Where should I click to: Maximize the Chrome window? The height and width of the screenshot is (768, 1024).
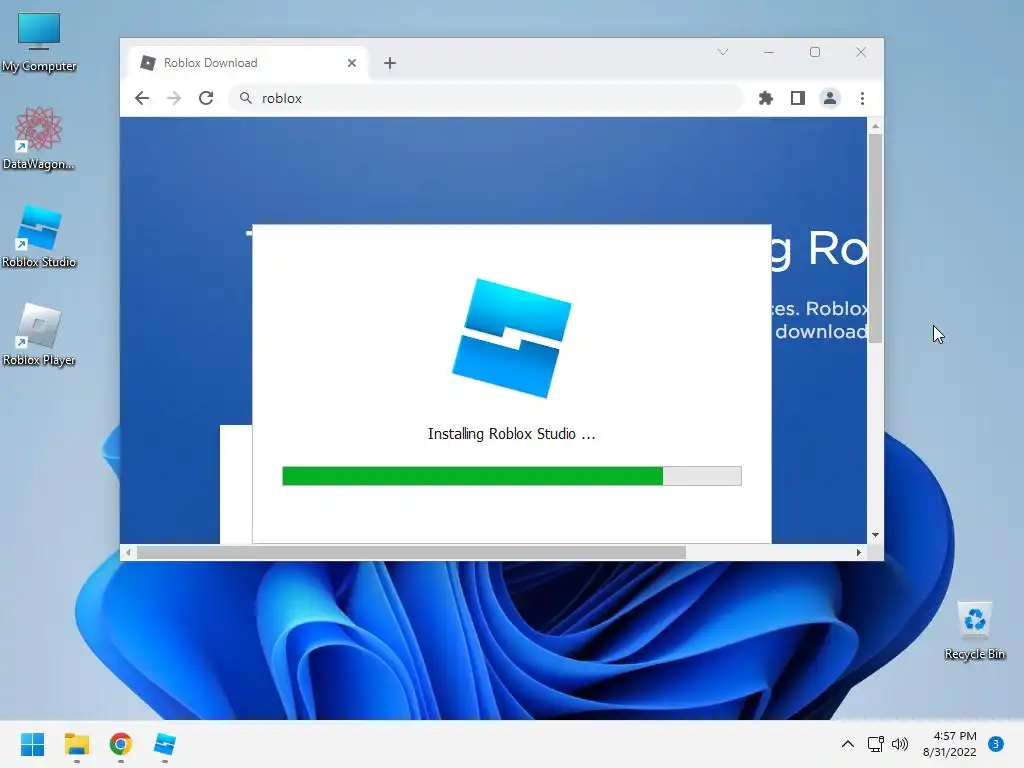(814, 52)
